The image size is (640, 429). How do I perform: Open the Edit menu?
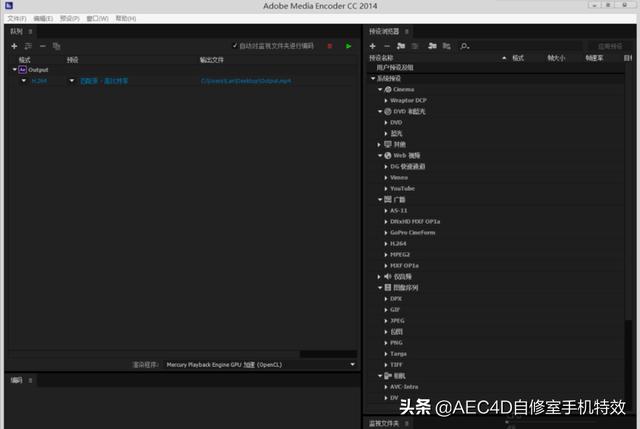point(43,18)
